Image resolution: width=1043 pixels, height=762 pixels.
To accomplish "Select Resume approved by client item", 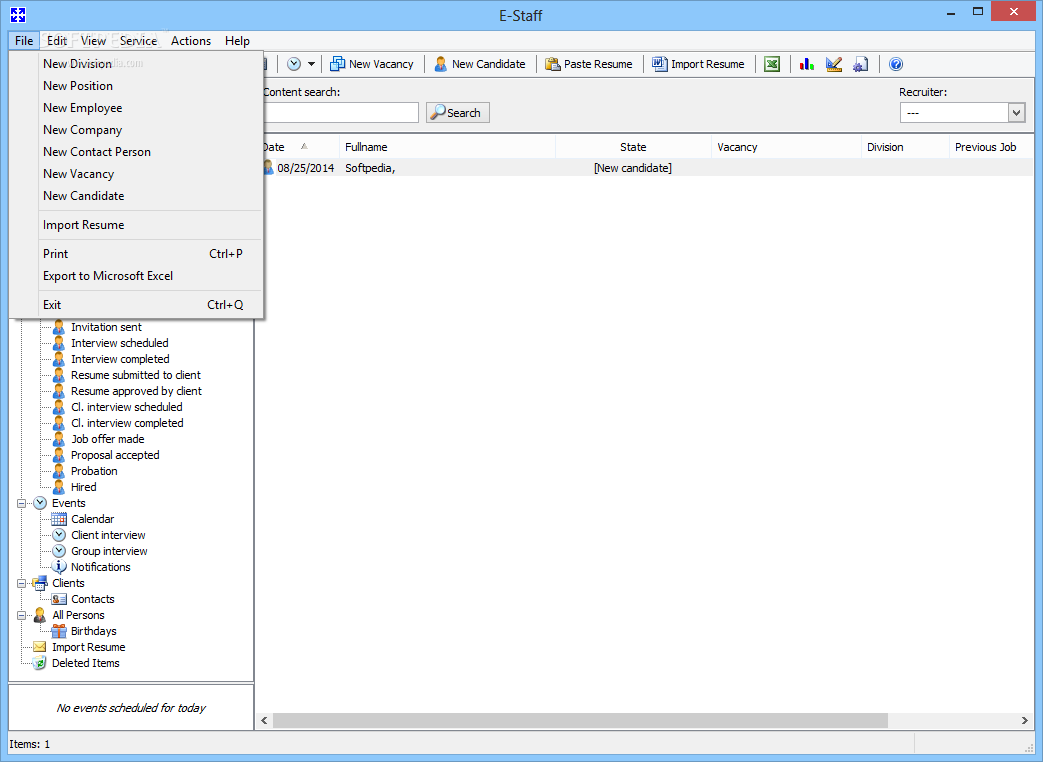I will [136, 391].
